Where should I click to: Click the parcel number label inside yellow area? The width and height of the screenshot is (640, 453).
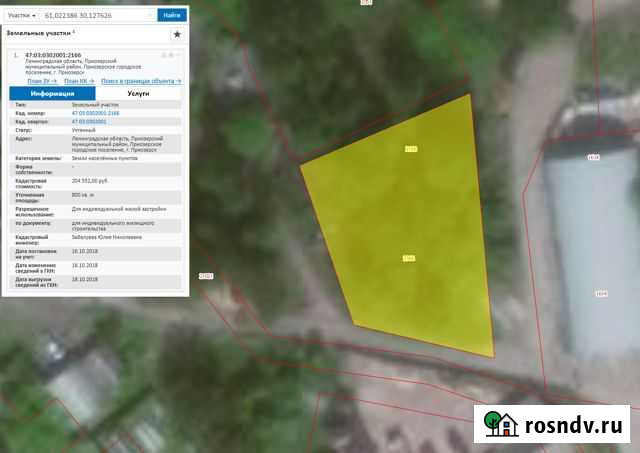(408, 258)
